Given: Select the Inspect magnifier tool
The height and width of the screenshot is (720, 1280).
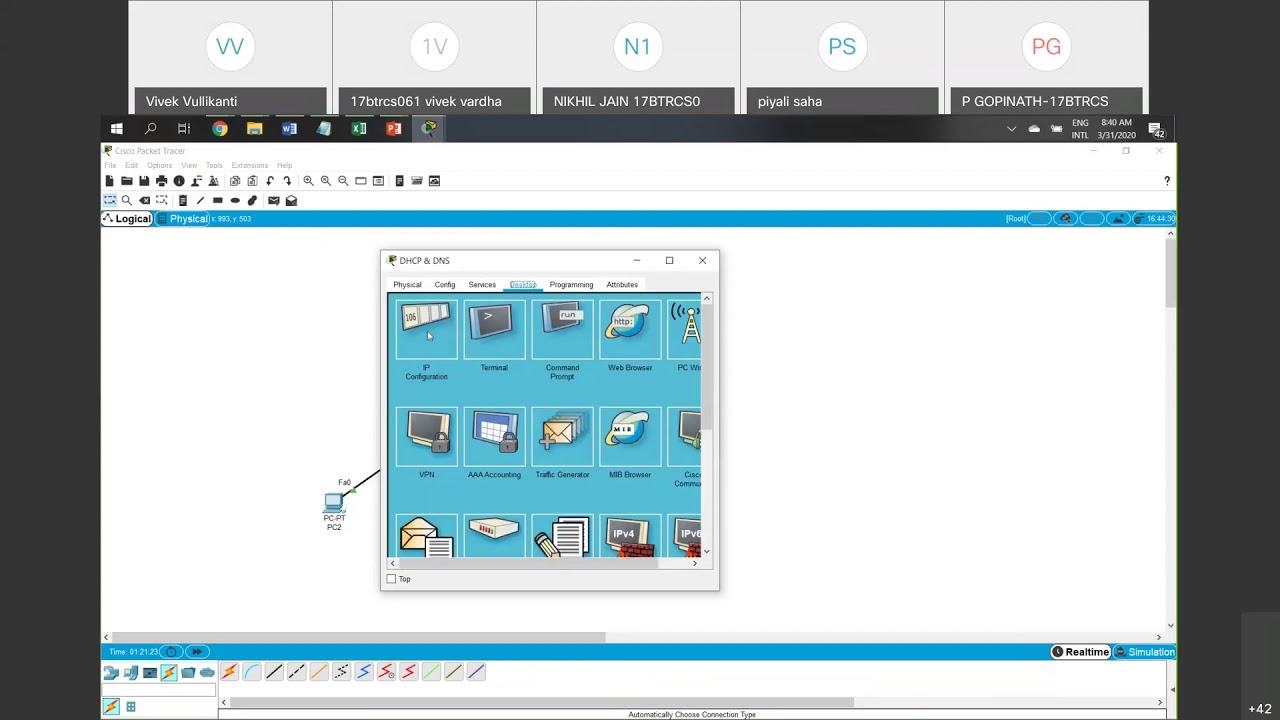Looking at the screenshot, I should [x=127, y=200].
